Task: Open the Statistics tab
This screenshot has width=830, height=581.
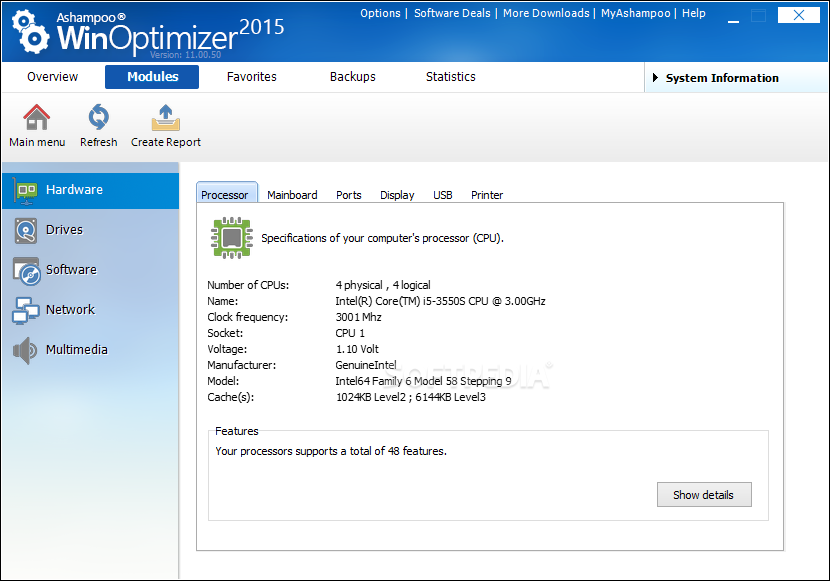Action: (x=450, y=77)
